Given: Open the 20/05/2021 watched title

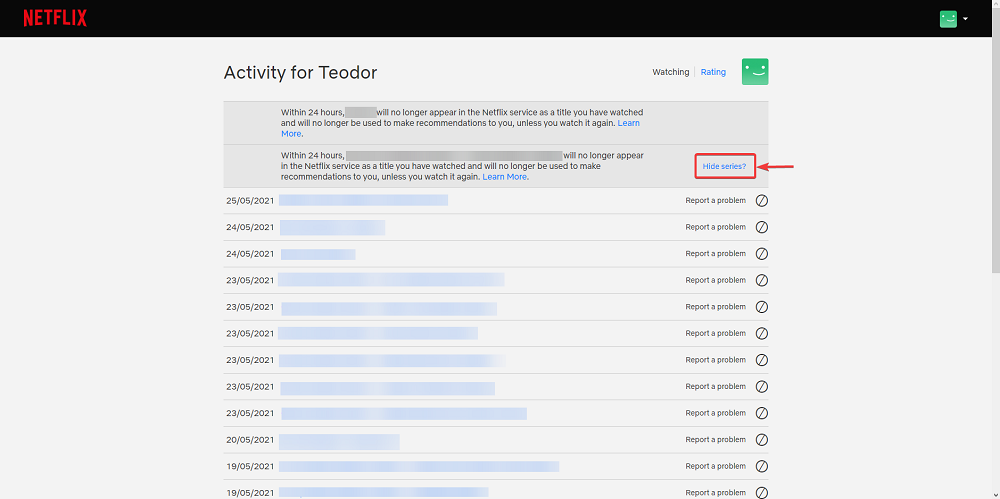Looking at the screenshot, I should pyautogui.click(x=339, y=440).
